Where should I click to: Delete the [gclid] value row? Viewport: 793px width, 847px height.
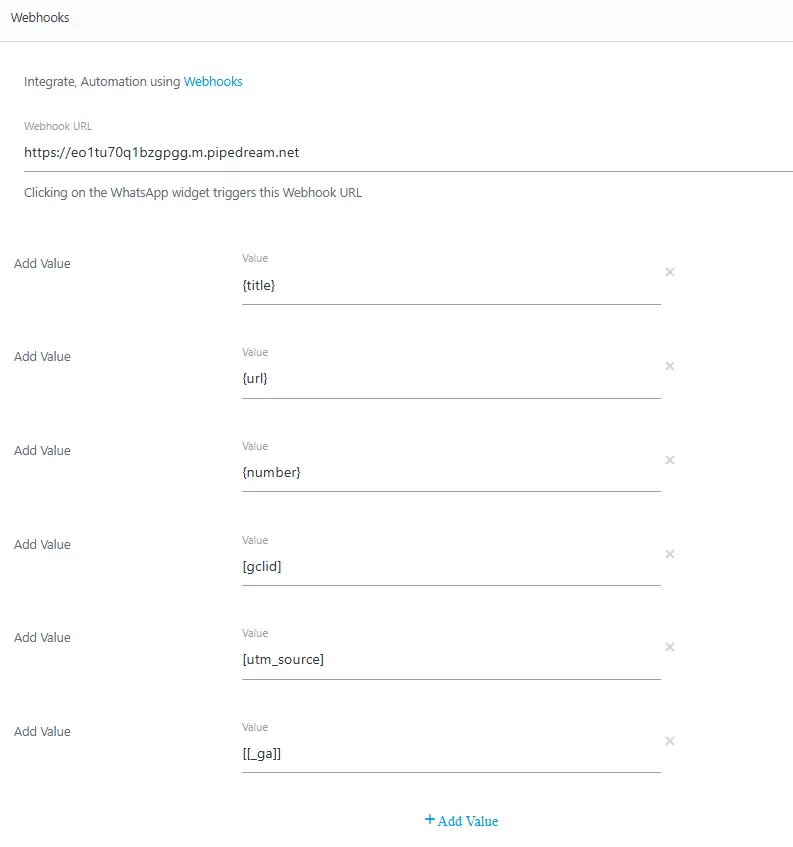[x=669, y=554]
